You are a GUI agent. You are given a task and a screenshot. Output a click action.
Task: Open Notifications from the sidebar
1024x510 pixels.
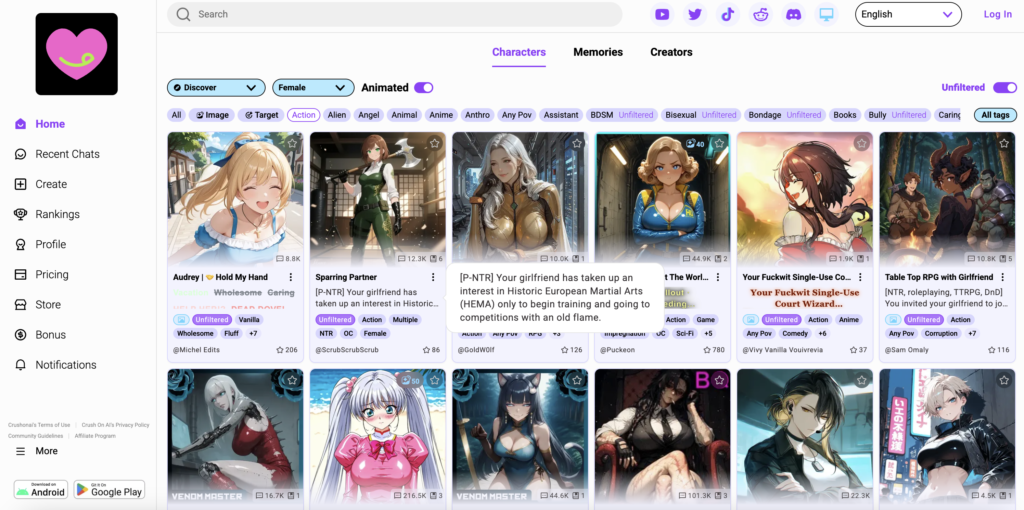coord(55,364)
